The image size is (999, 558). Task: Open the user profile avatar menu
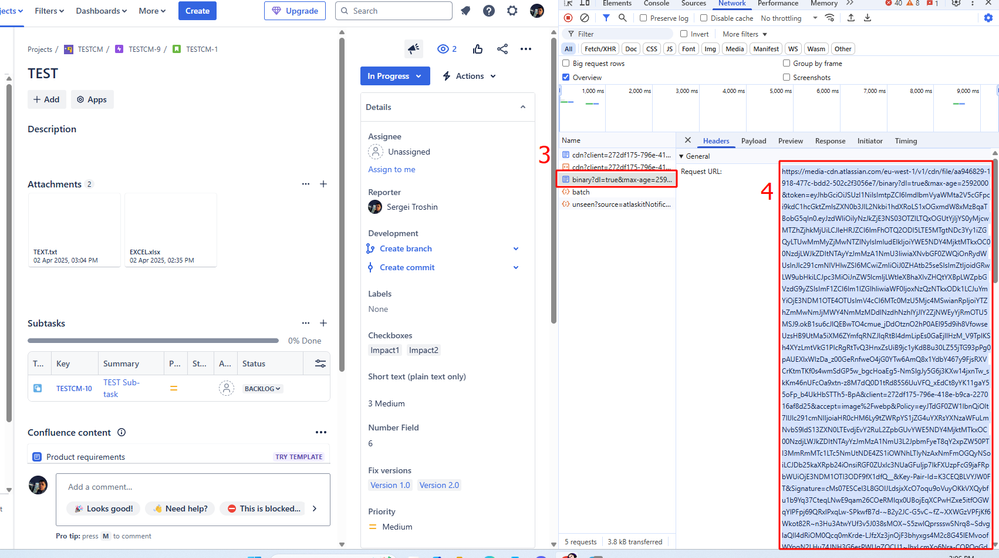pos(537,11)
